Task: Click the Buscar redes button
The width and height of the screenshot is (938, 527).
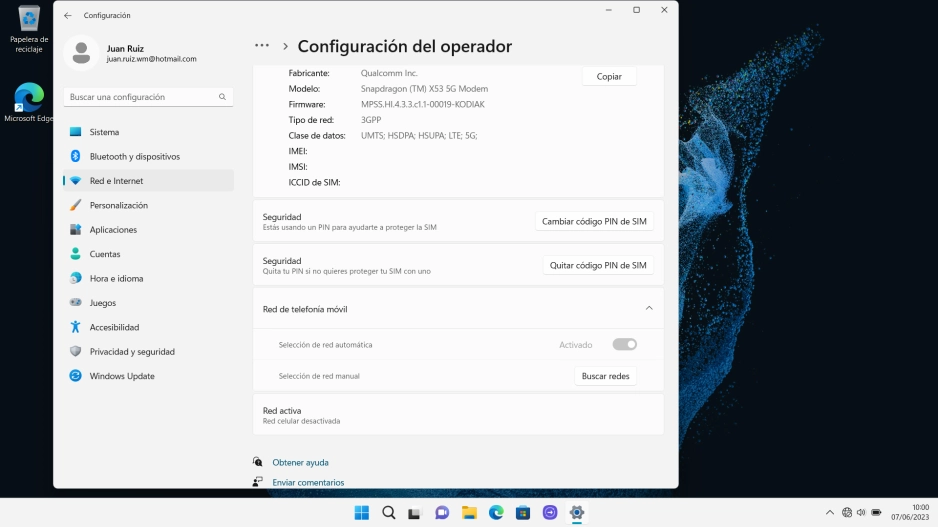Action: 605,376
